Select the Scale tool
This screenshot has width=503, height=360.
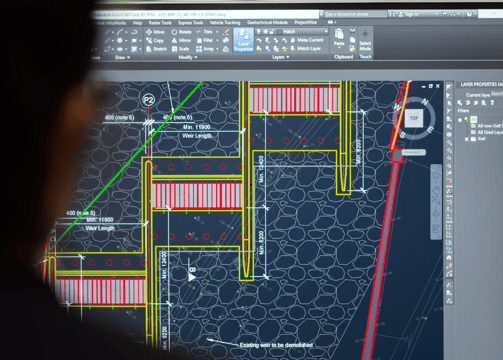180,49
